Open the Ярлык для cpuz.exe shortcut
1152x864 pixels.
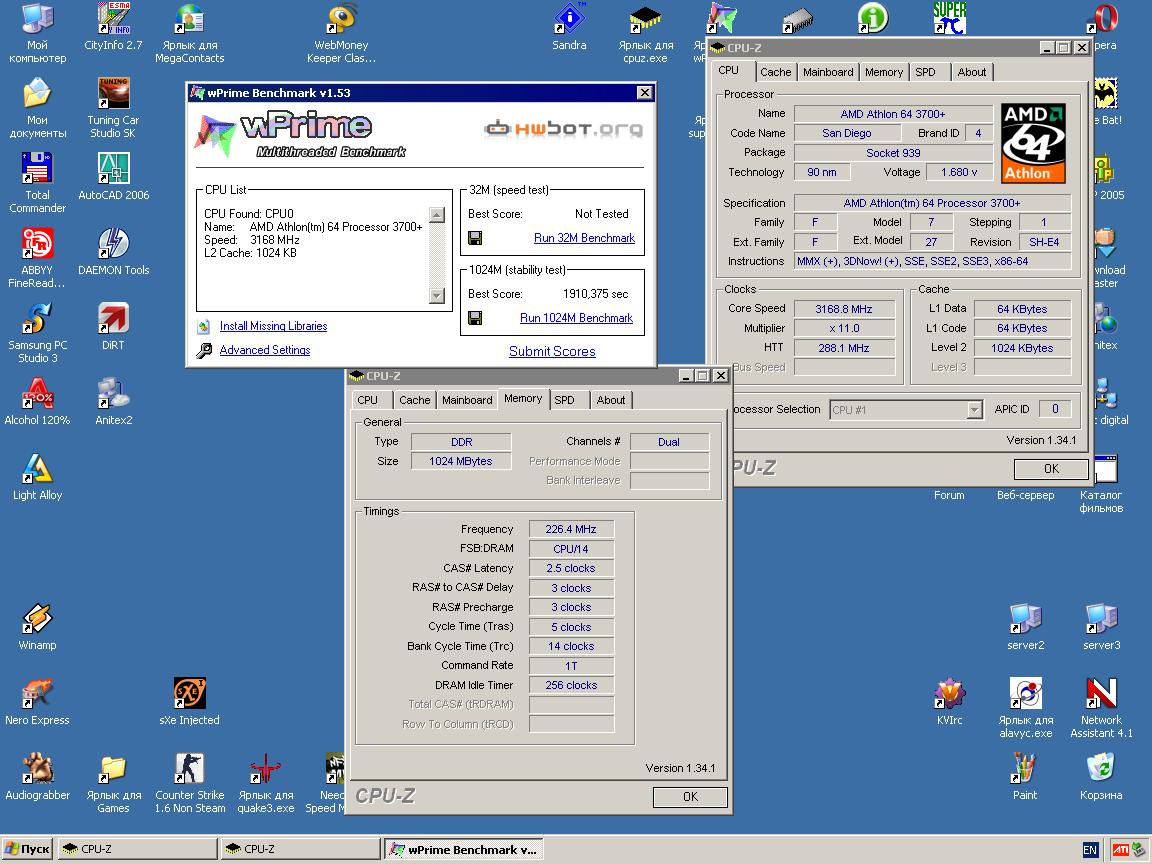pyautogui.click(x=645, y=21)
